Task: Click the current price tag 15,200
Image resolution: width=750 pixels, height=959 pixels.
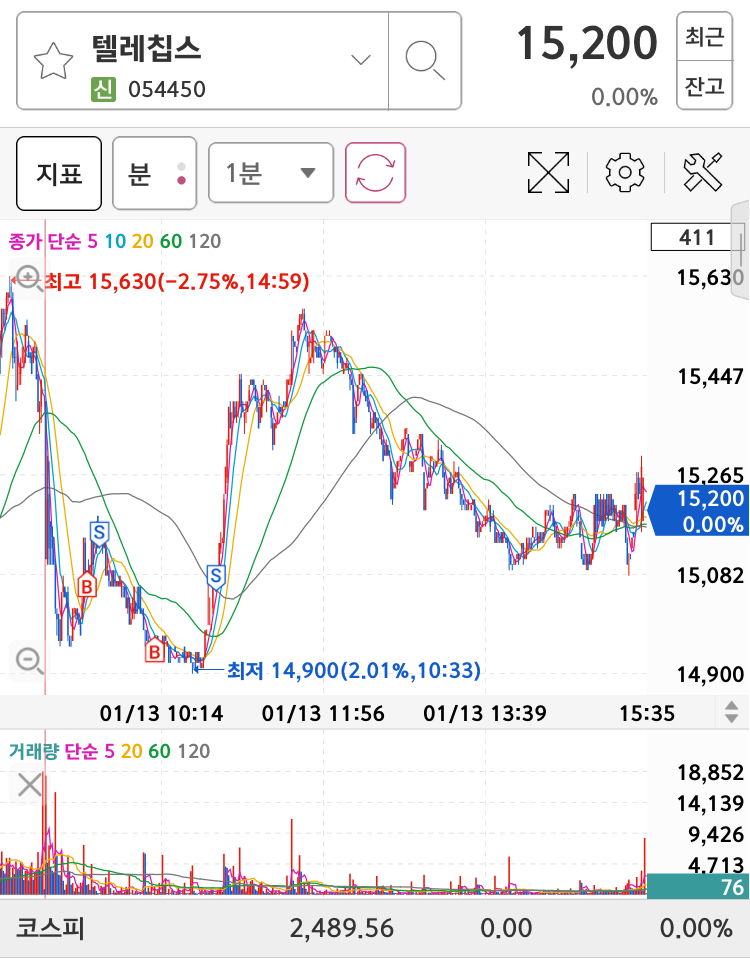Action: point(699,511)
